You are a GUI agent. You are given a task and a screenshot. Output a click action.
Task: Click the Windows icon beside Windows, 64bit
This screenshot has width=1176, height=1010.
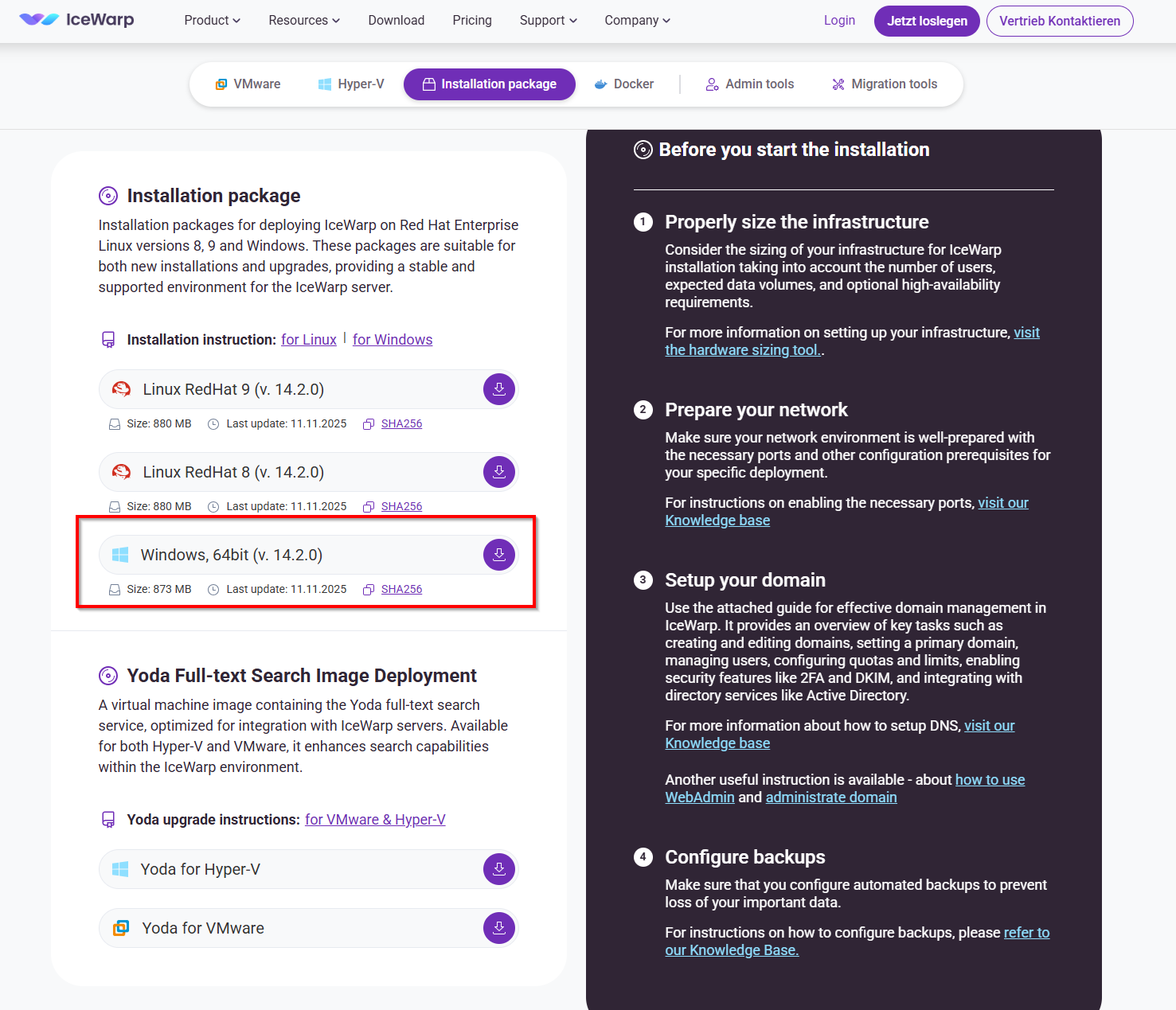tap(120, 555)
